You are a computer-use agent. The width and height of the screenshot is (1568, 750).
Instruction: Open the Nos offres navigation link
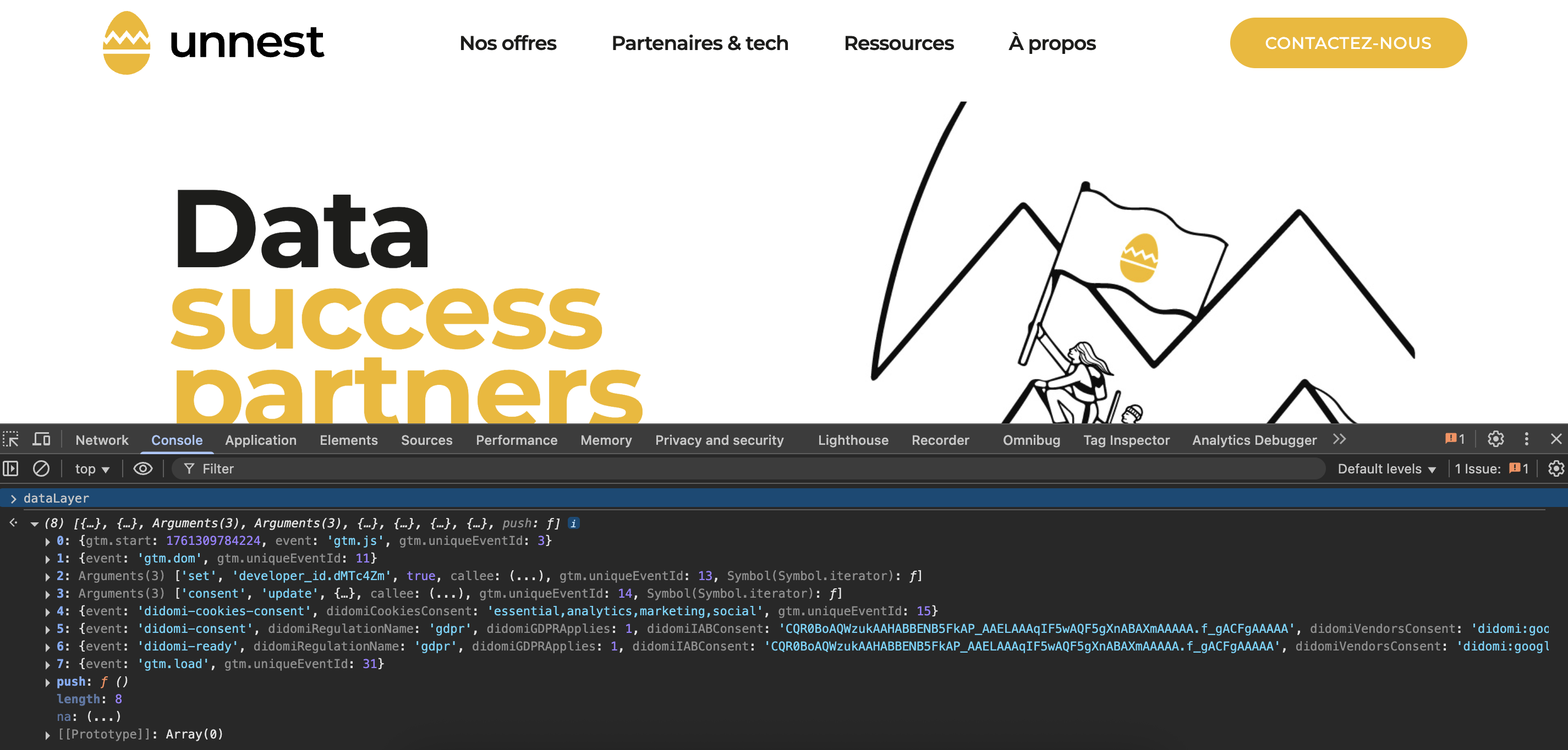(x=508, y=42)
